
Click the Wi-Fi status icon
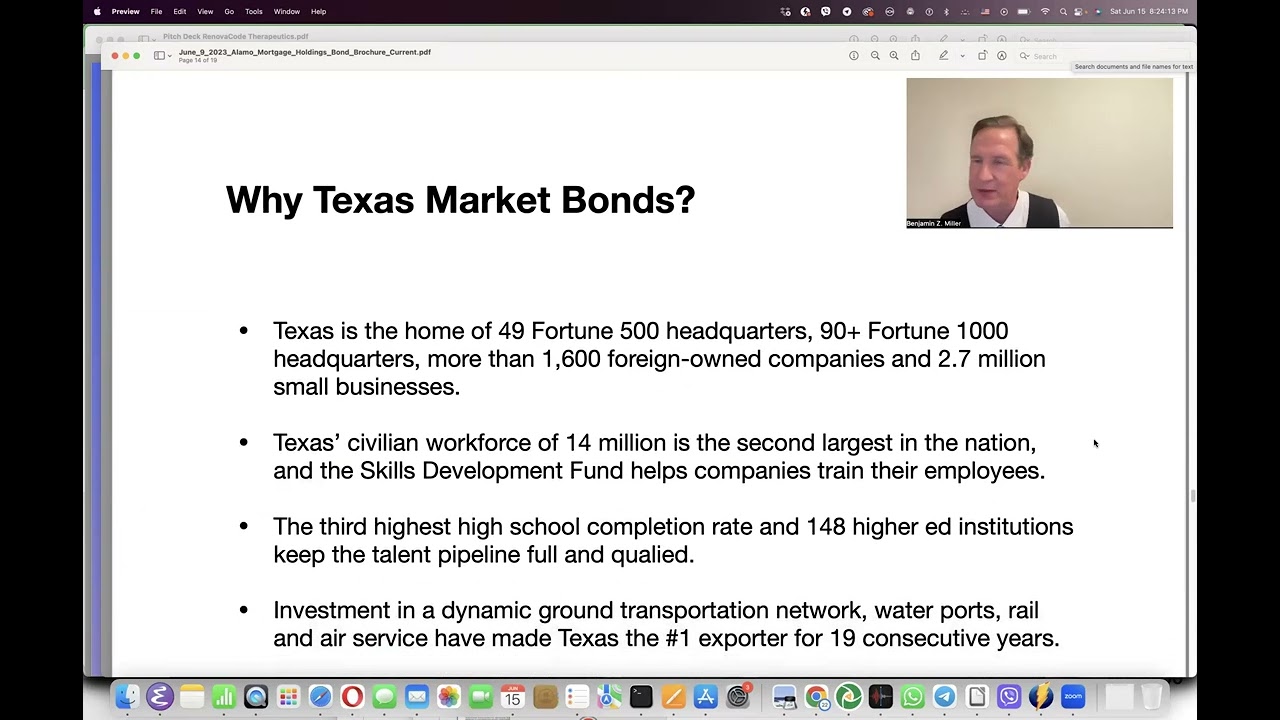[x=1045, y=11]
